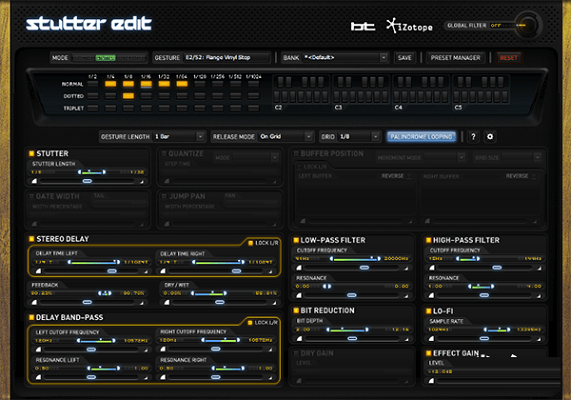571x400 pixels.
Task: Open the Preset Manager
Action: (455, 58)
